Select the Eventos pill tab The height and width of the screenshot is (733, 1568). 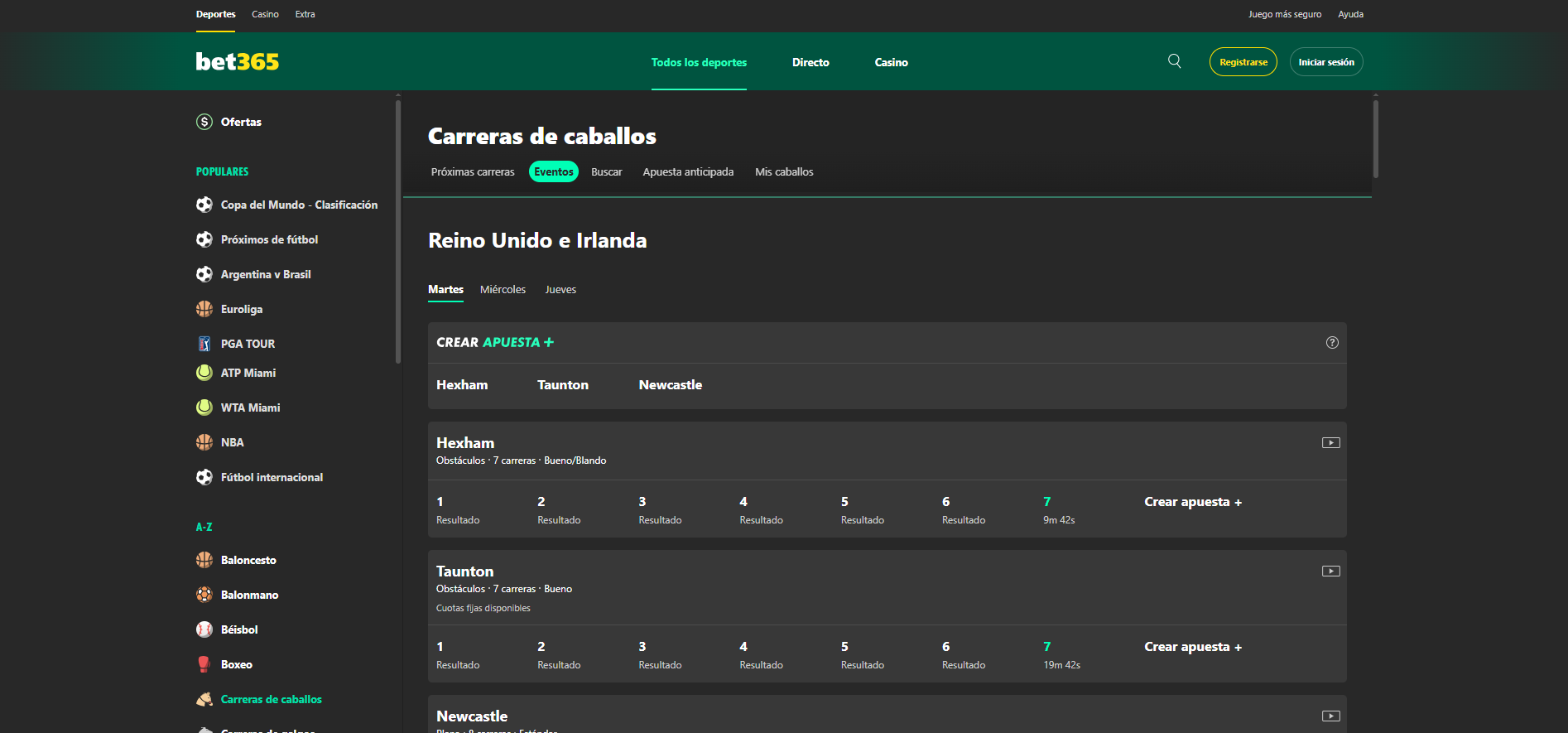click(554, 171)
